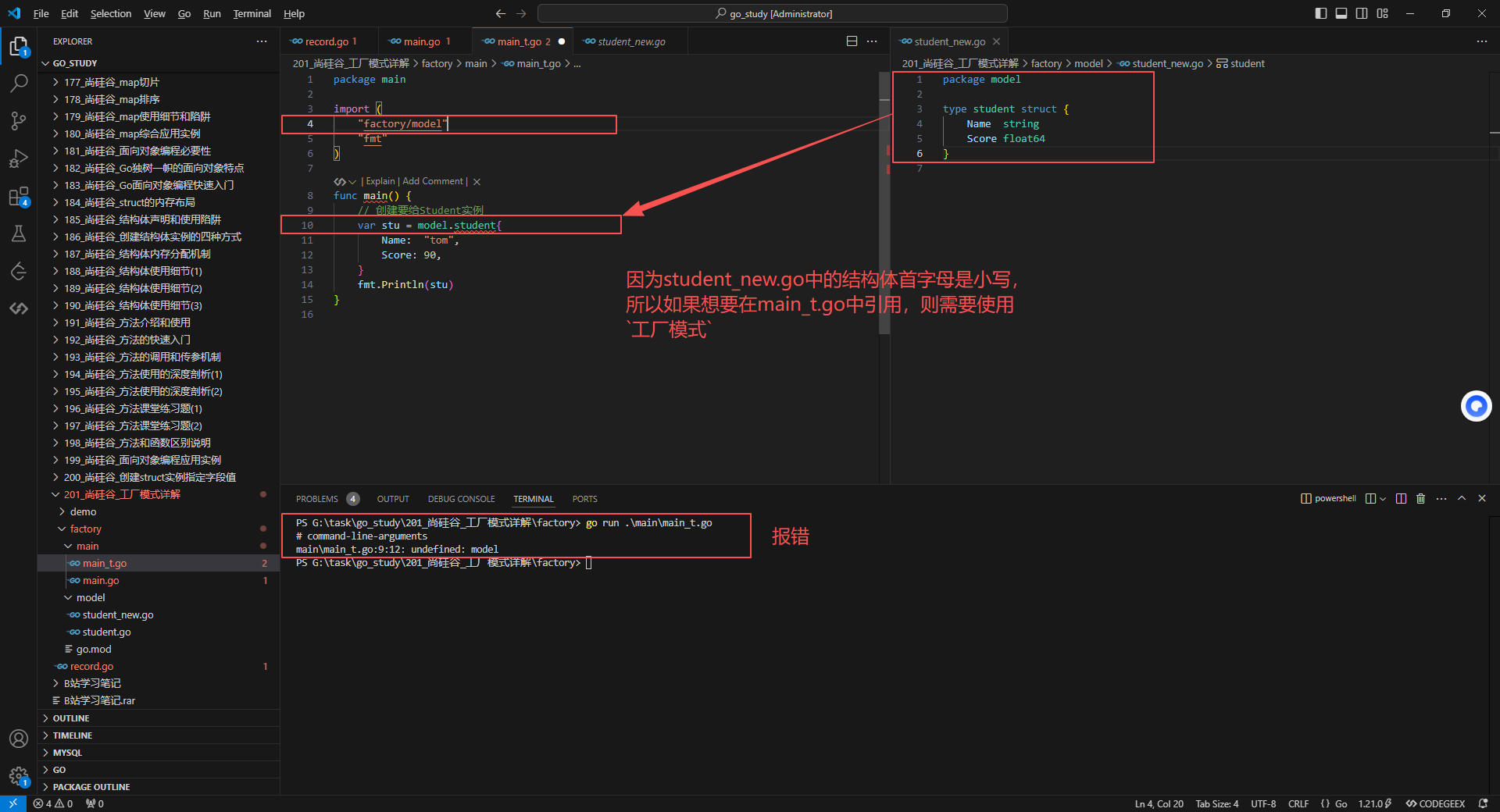Screen dimensions: 1500x812
Task: Click the Add Comment code lens link
Action: coord(433,181)
